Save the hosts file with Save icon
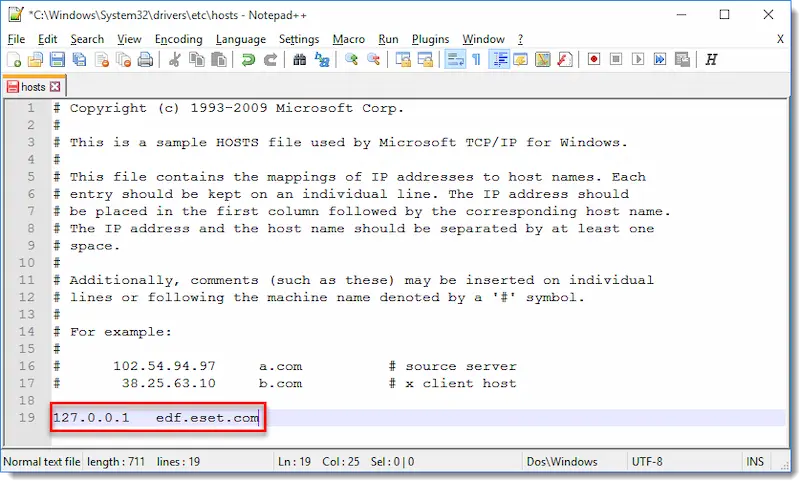 [57, 60]
